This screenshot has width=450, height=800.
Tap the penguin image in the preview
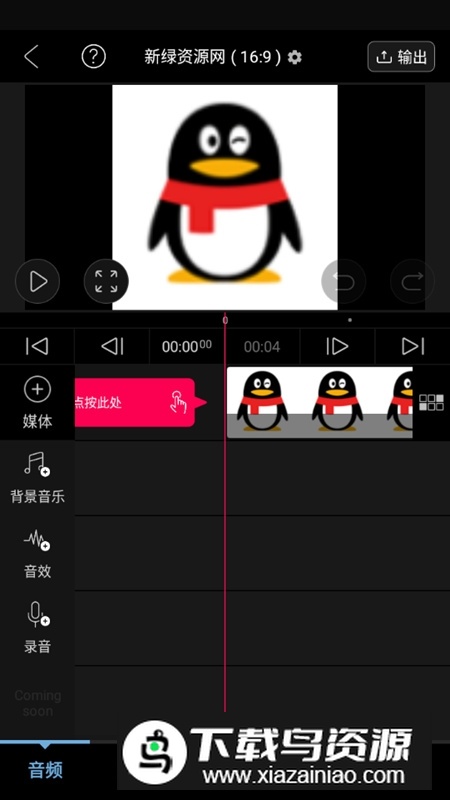(225, 197)
